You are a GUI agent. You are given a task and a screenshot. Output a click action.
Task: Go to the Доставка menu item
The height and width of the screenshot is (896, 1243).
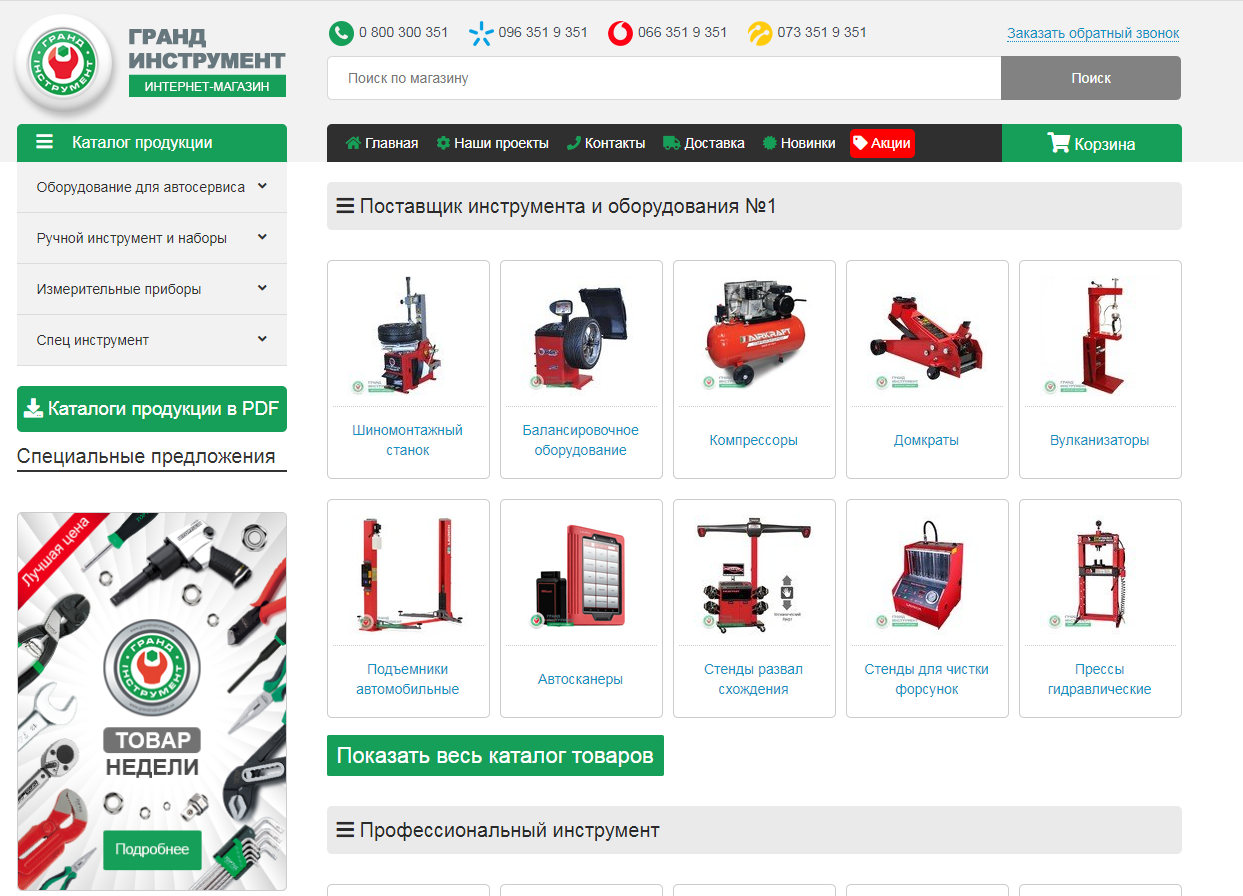pyautogui.click(x=704, y=143)
